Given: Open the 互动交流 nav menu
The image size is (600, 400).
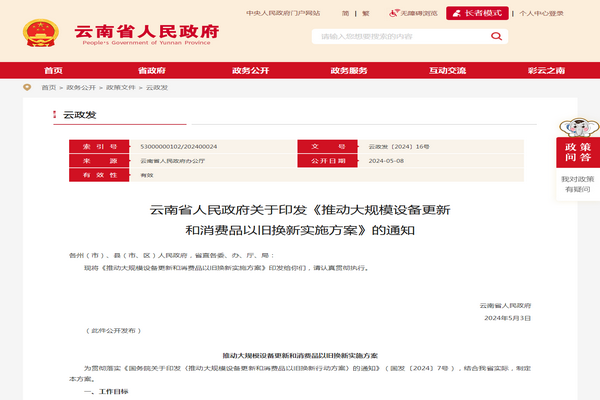Looking at the screenshot, I should [447, 71].
